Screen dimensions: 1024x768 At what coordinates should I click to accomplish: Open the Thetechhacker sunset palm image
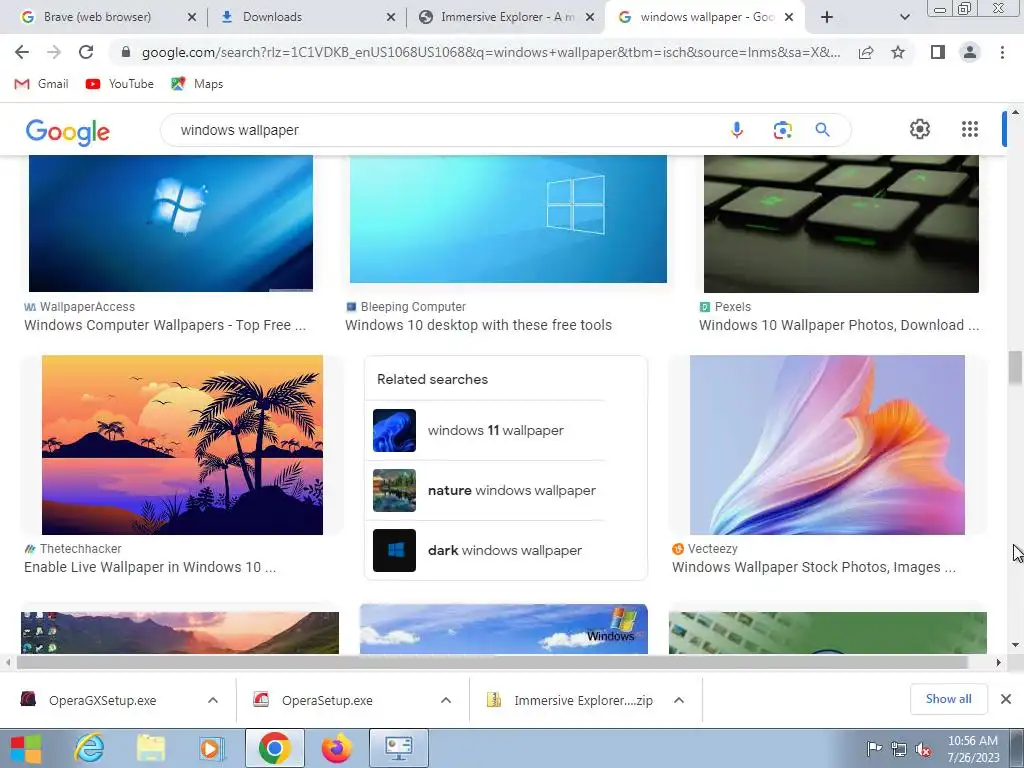[x=182, y=445]
